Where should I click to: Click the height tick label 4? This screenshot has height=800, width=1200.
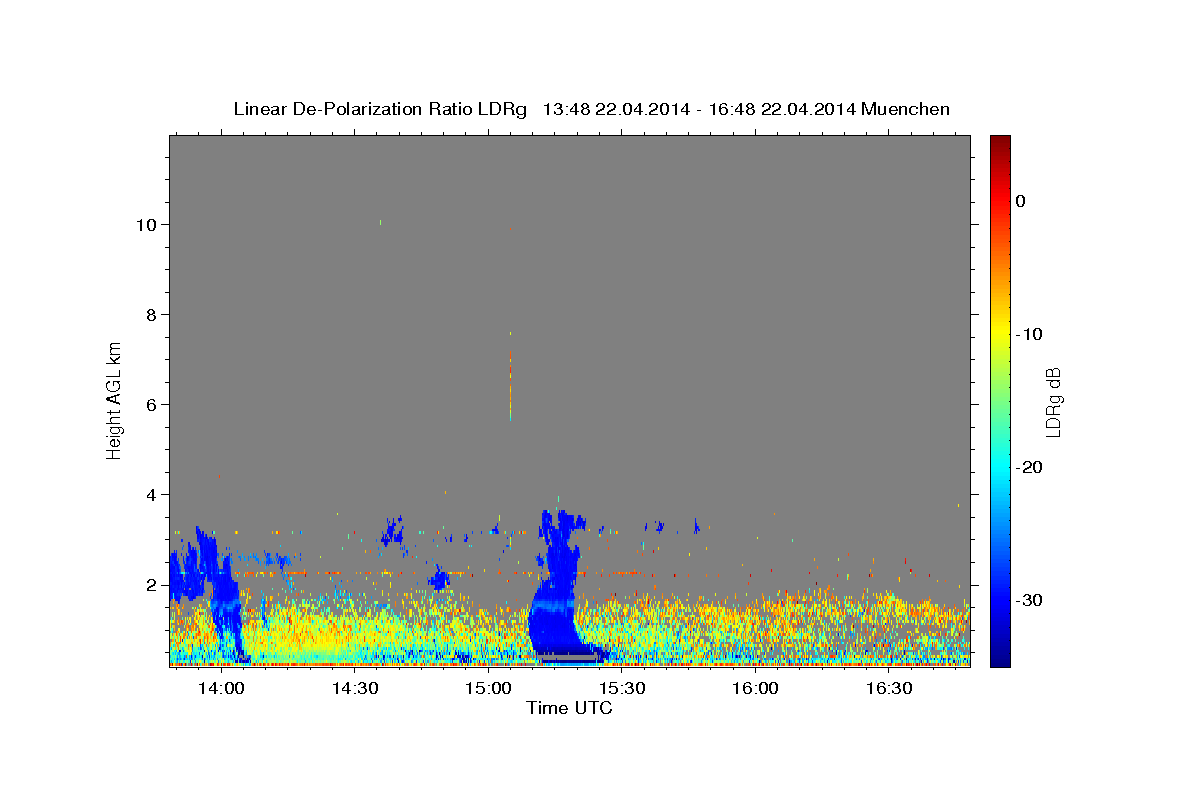[x=152, y=495]
